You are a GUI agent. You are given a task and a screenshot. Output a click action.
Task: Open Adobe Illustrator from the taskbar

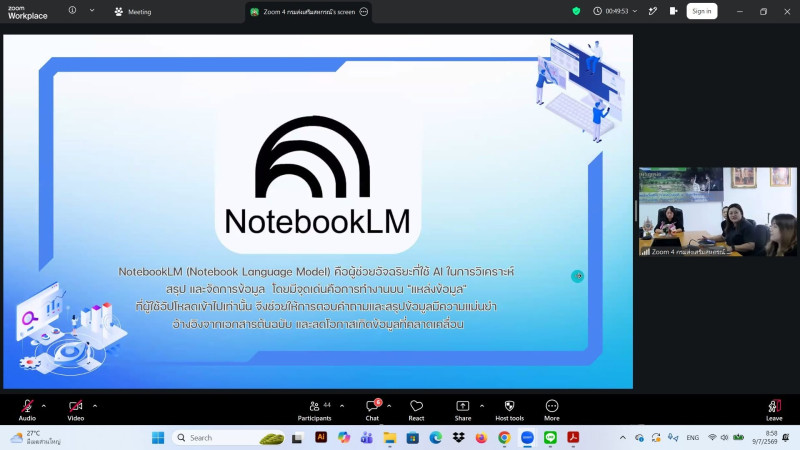point(321,437)
